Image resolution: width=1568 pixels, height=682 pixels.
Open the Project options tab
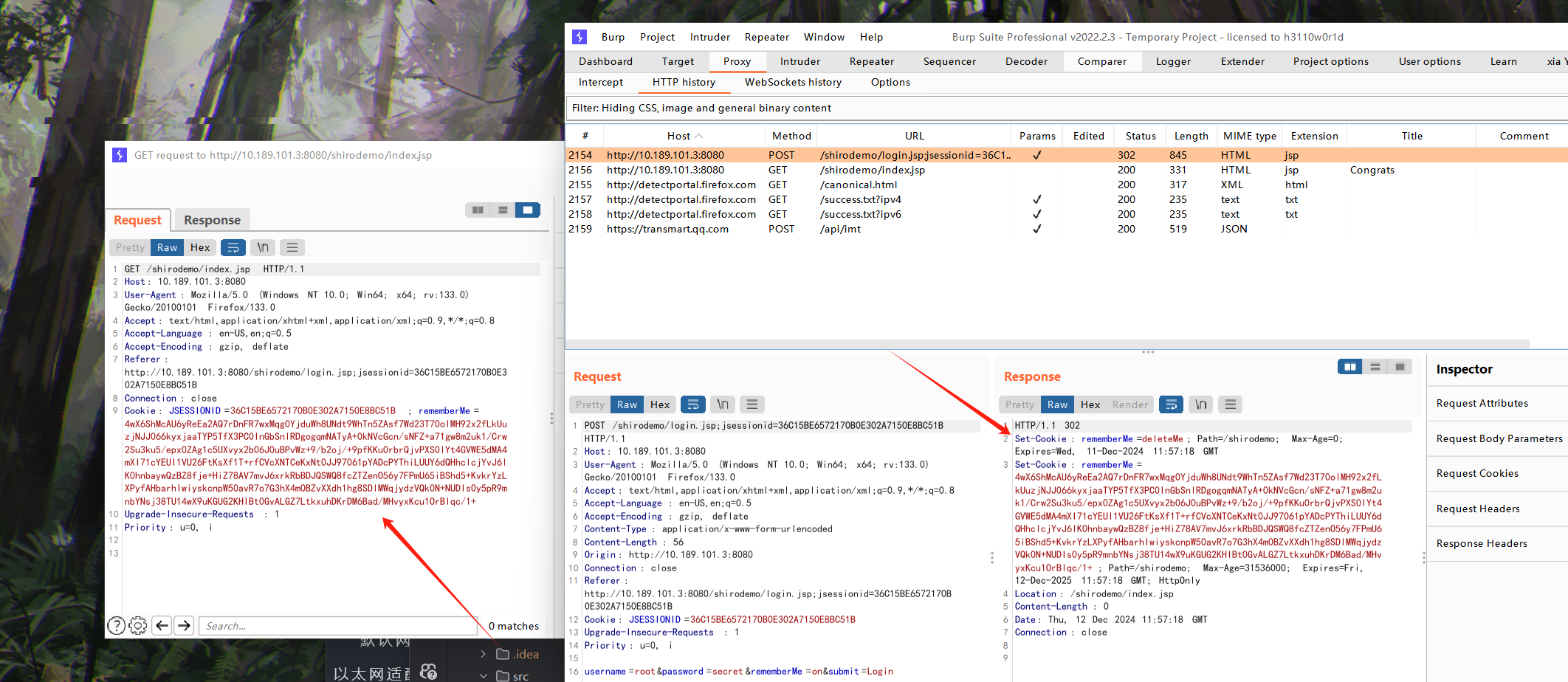click(x=1330, y=61)
